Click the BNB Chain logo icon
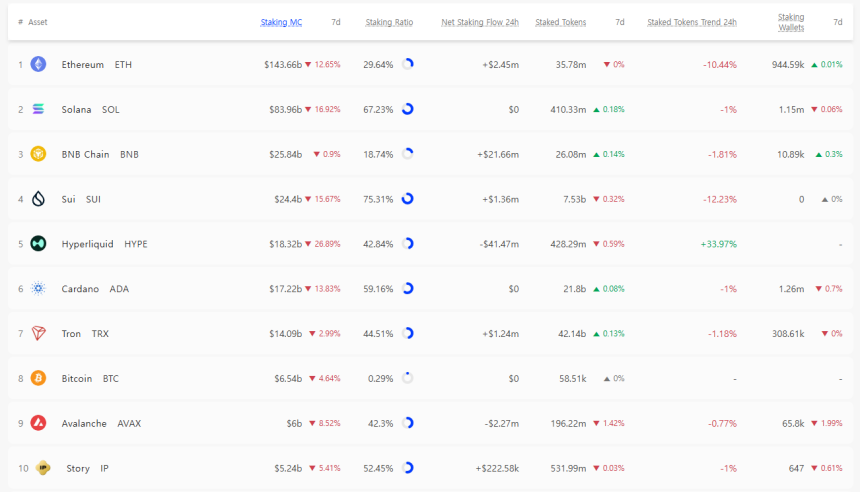The width and height of the screenshot is (860, 492). [38, 154]
